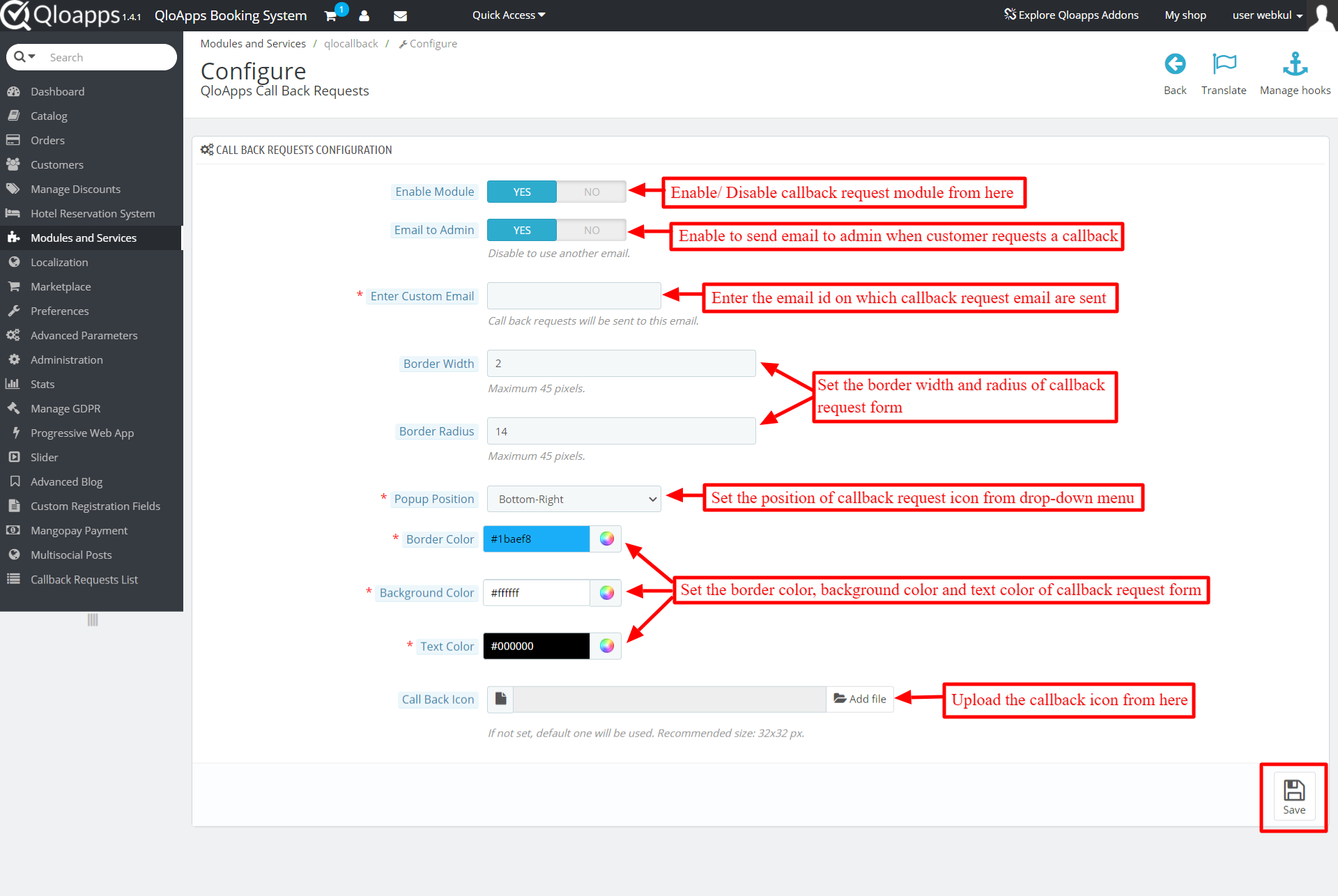The height and width of the screenshot is (896, 1338).
Task: Open Callback Requests List in sidebar
Action: (x=84, y=579)
